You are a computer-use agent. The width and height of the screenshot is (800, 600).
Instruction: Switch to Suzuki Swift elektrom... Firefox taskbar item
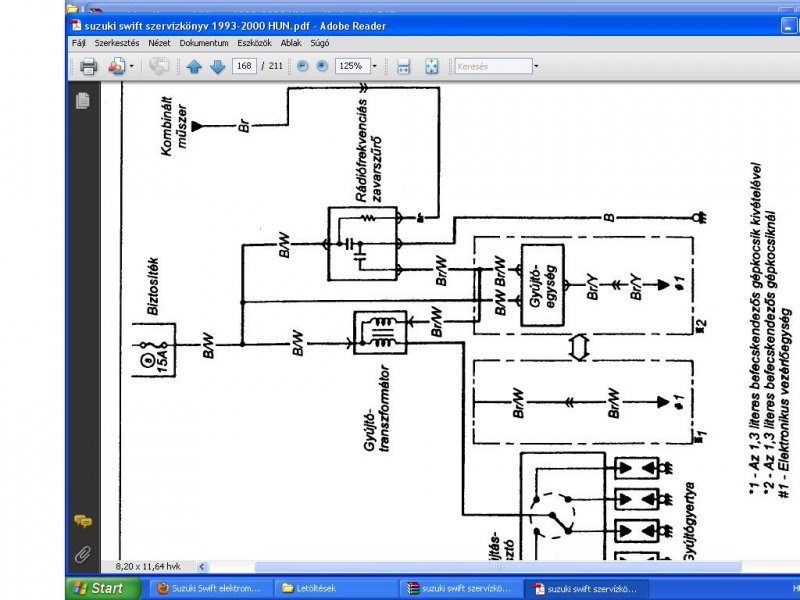(208, 588)
